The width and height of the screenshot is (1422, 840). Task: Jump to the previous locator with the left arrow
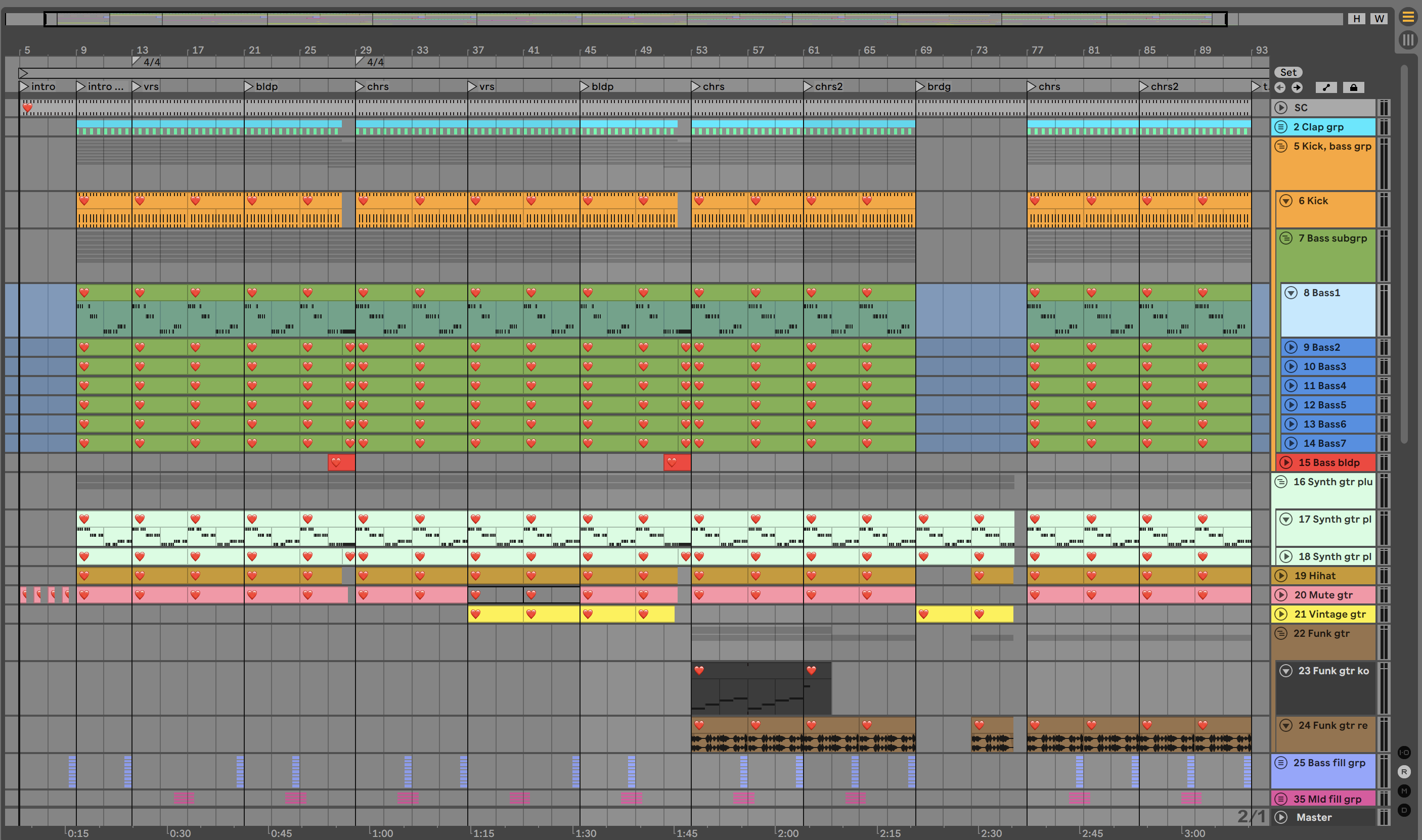click(1280, 87)
